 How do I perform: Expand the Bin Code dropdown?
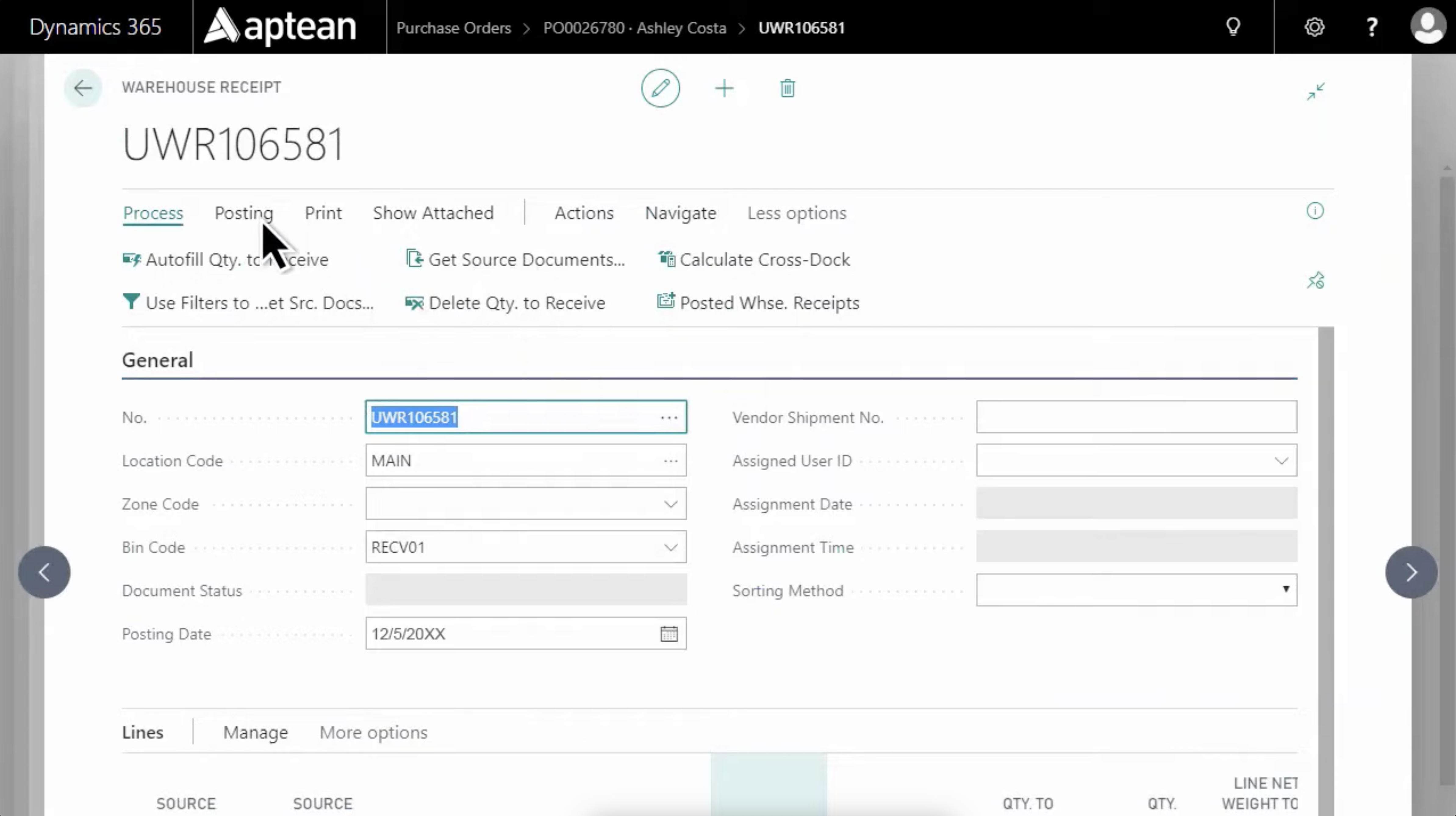click(670, 547)
